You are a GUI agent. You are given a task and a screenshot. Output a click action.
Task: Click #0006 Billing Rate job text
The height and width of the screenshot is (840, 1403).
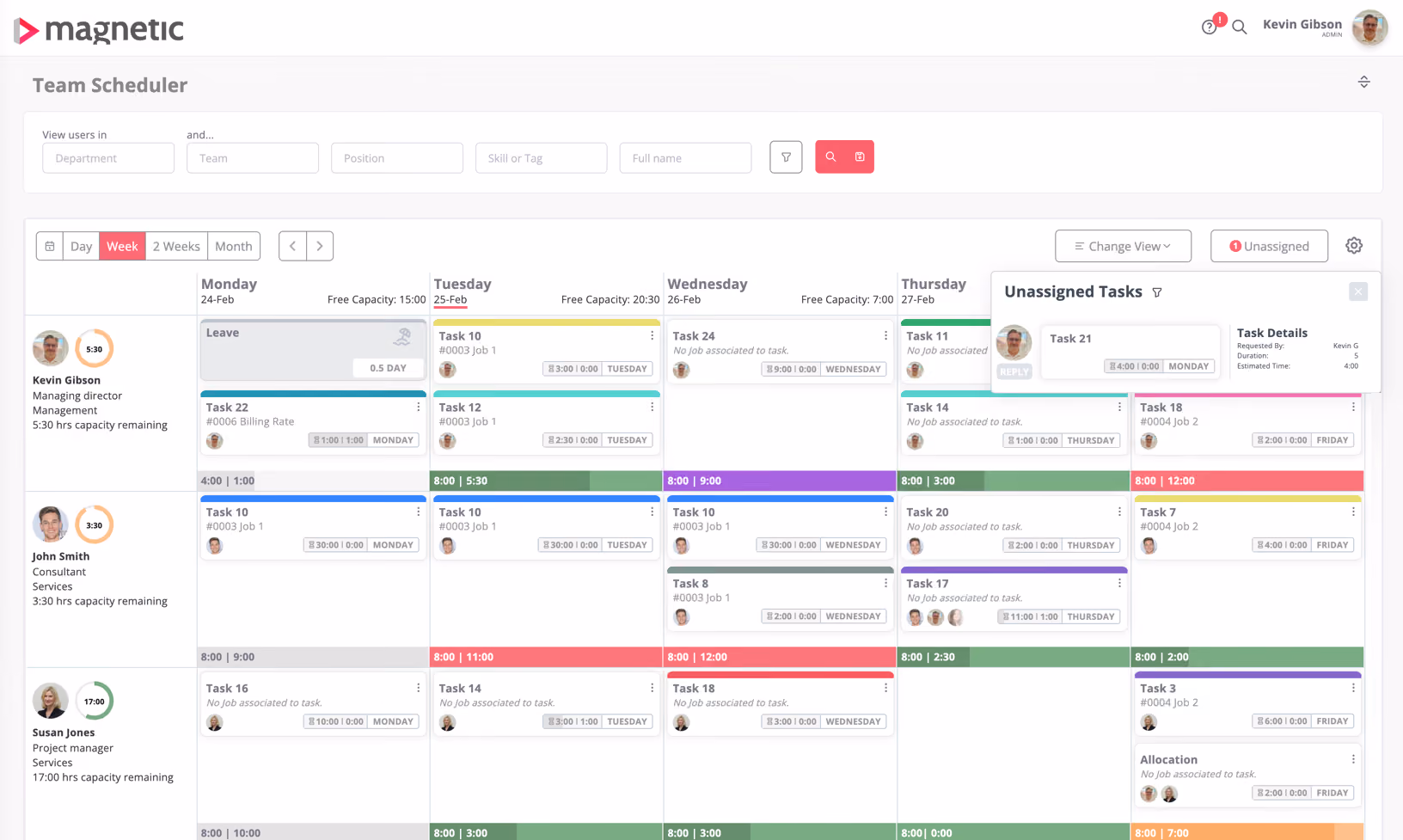pyautogui.click(x=250, y=422)
